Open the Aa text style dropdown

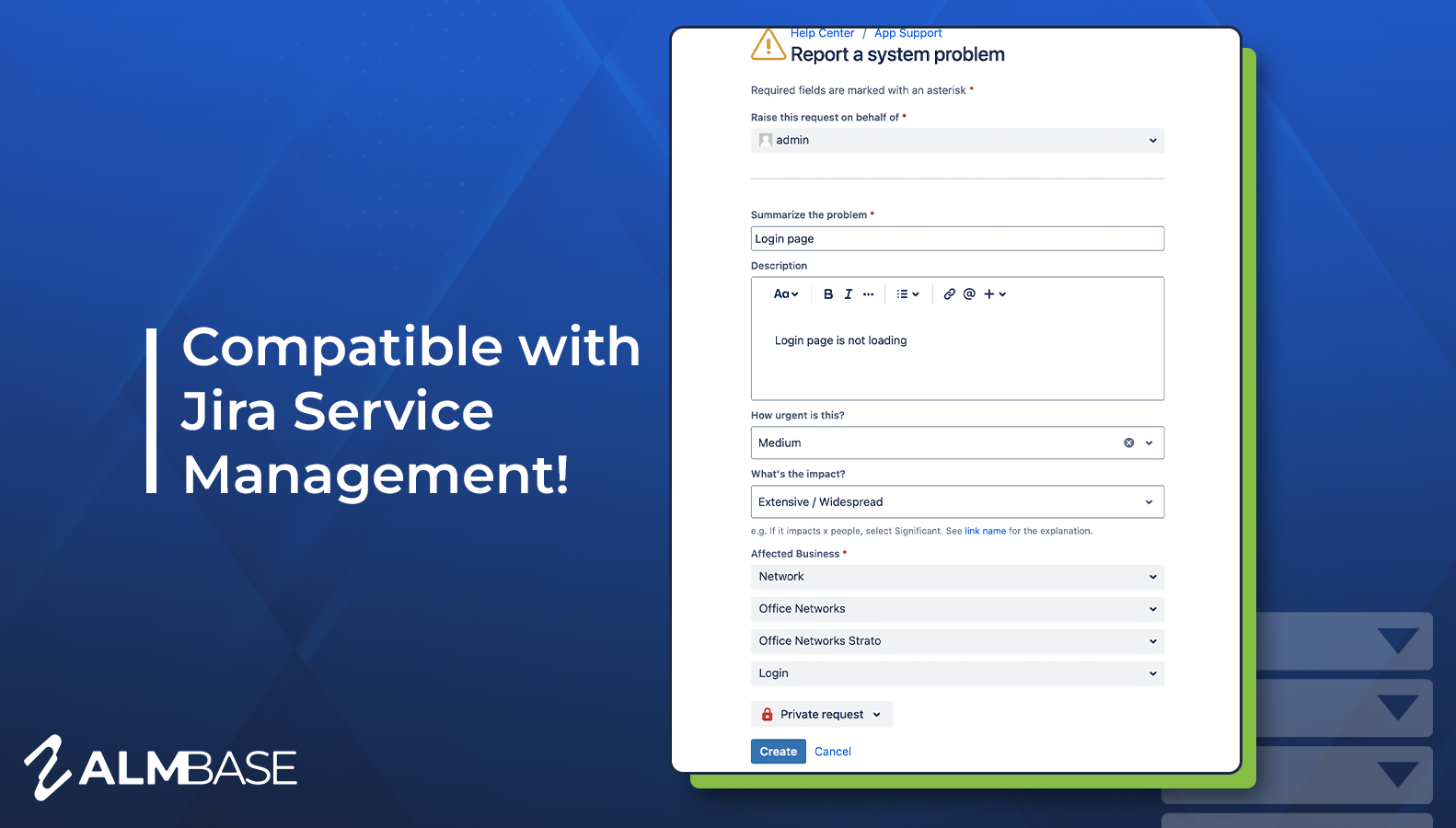pyautogui.click(x=786, y=294)
